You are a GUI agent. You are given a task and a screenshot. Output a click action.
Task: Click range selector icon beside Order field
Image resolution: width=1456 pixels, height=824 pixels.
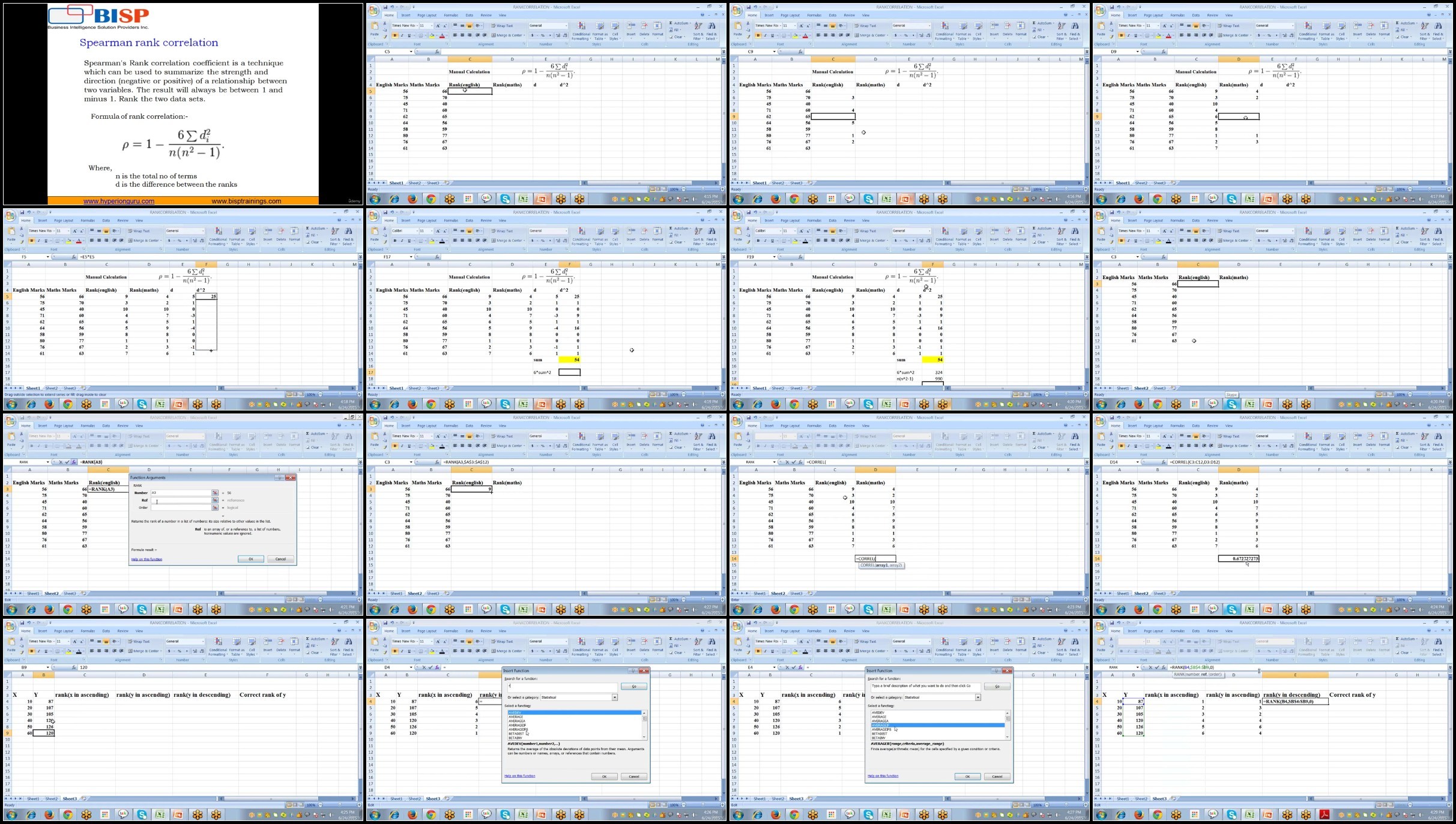coord(214,508)
